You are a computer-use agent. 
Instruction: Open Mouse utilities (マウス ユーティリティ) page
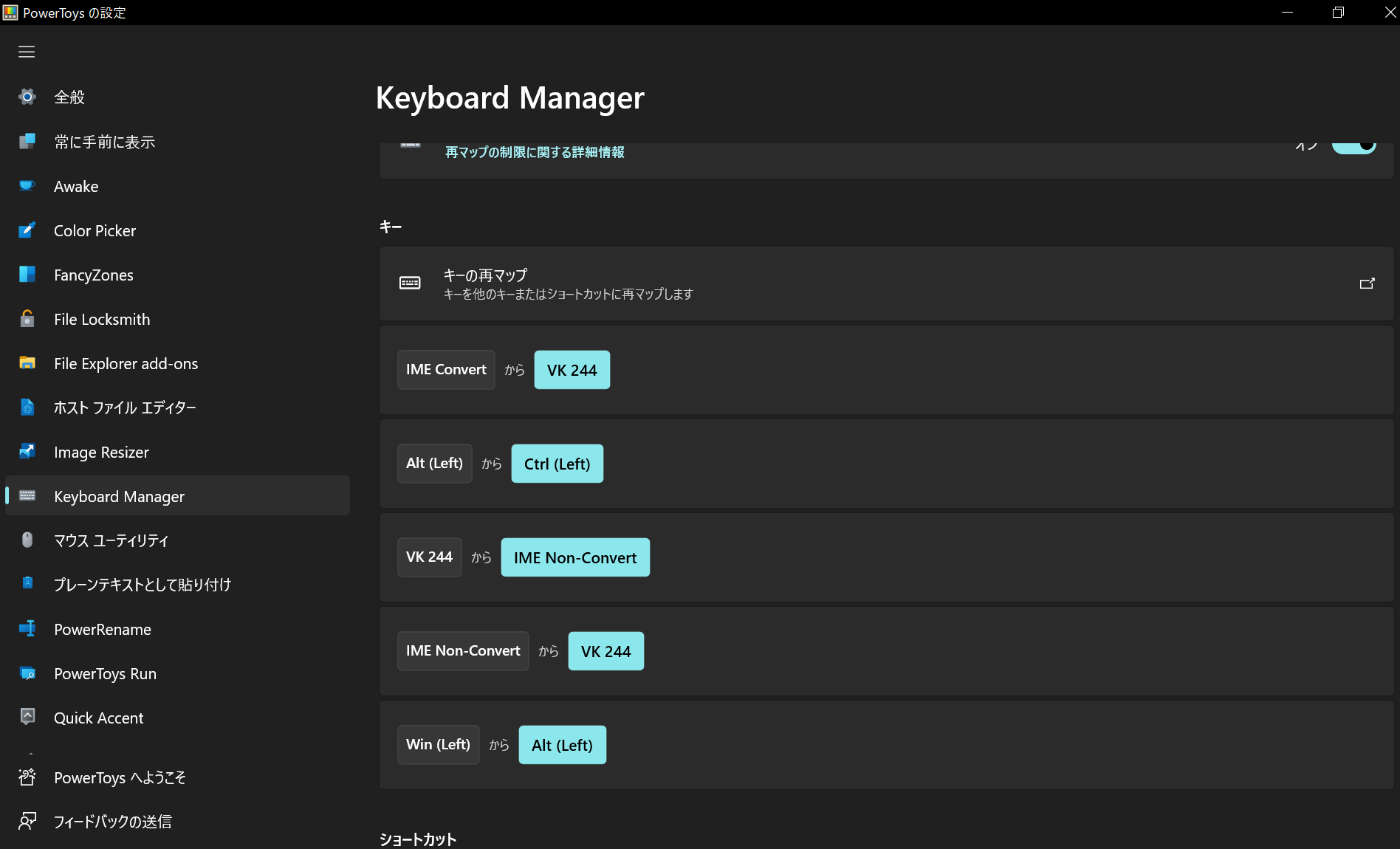tap(177, 540)
